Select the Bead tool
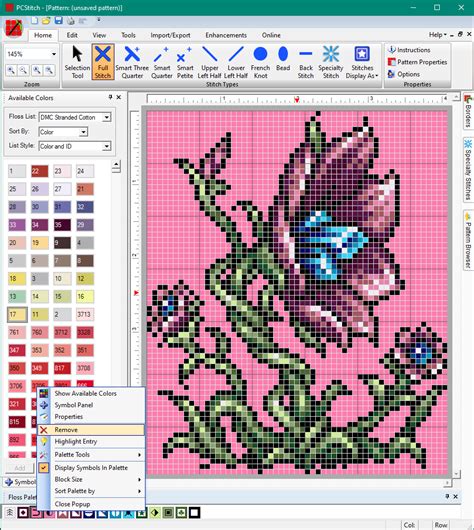 coord(283,59)
